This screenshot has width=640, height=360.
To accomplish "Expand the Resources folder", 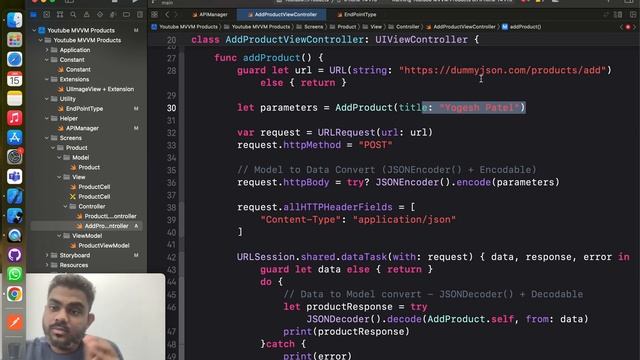I will [47, 265].
